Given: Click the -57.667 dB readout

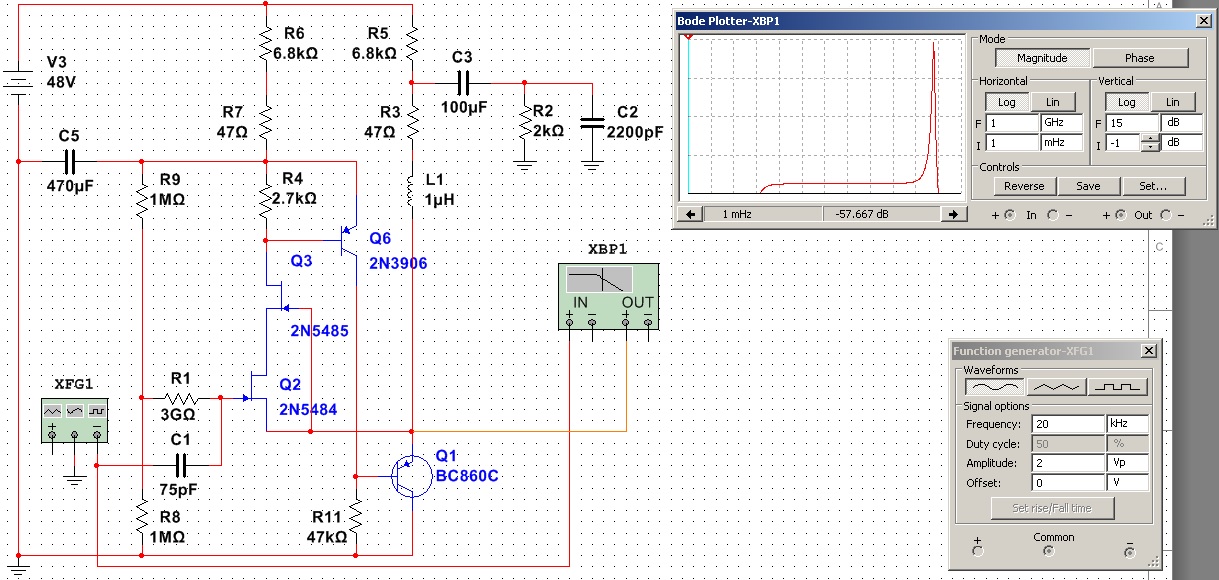Looking at the screenshot, I should (880, 214).
